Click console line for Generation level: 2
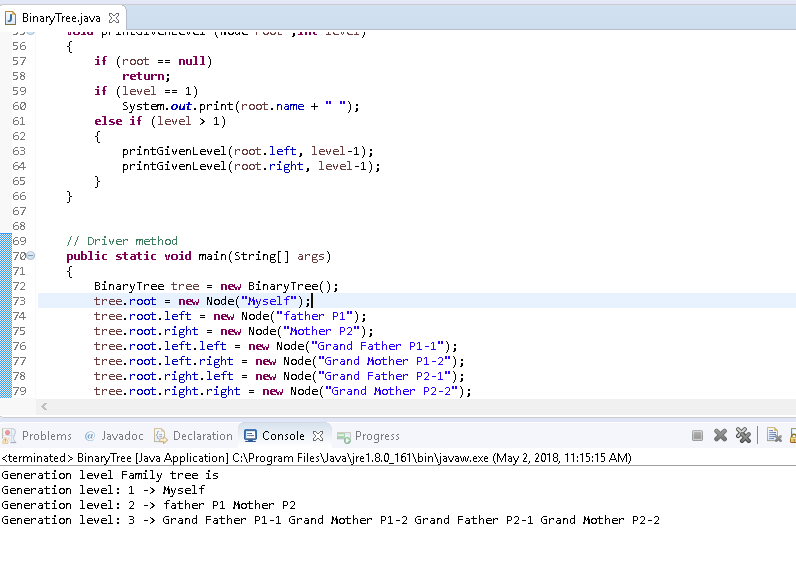 148,505
